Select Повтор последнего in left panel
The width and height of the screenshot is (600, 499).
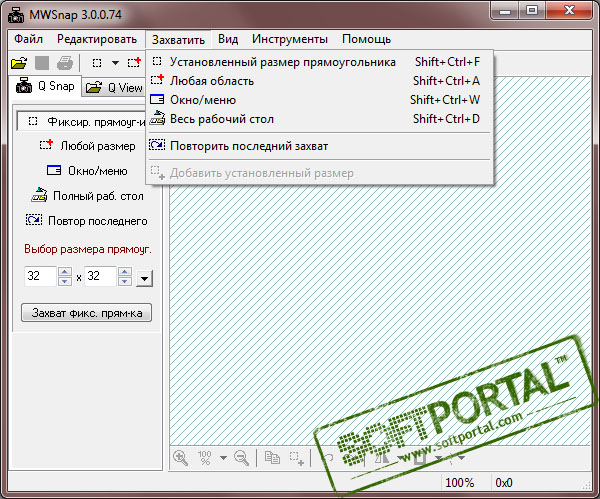88,221
